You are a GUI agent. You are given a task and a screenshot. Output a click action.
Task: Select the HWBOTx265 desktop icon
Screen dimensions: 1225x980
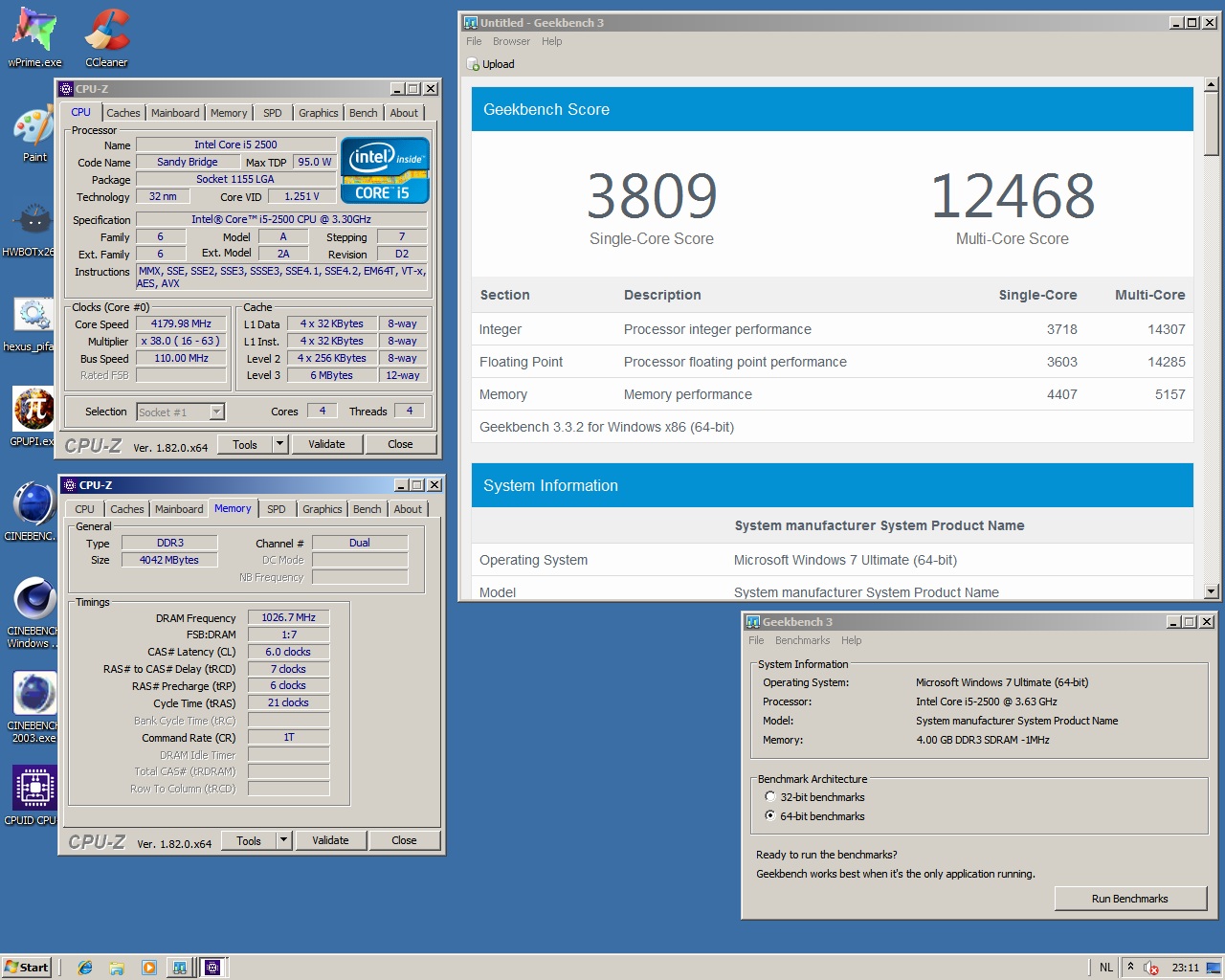[x=31, y=230]
